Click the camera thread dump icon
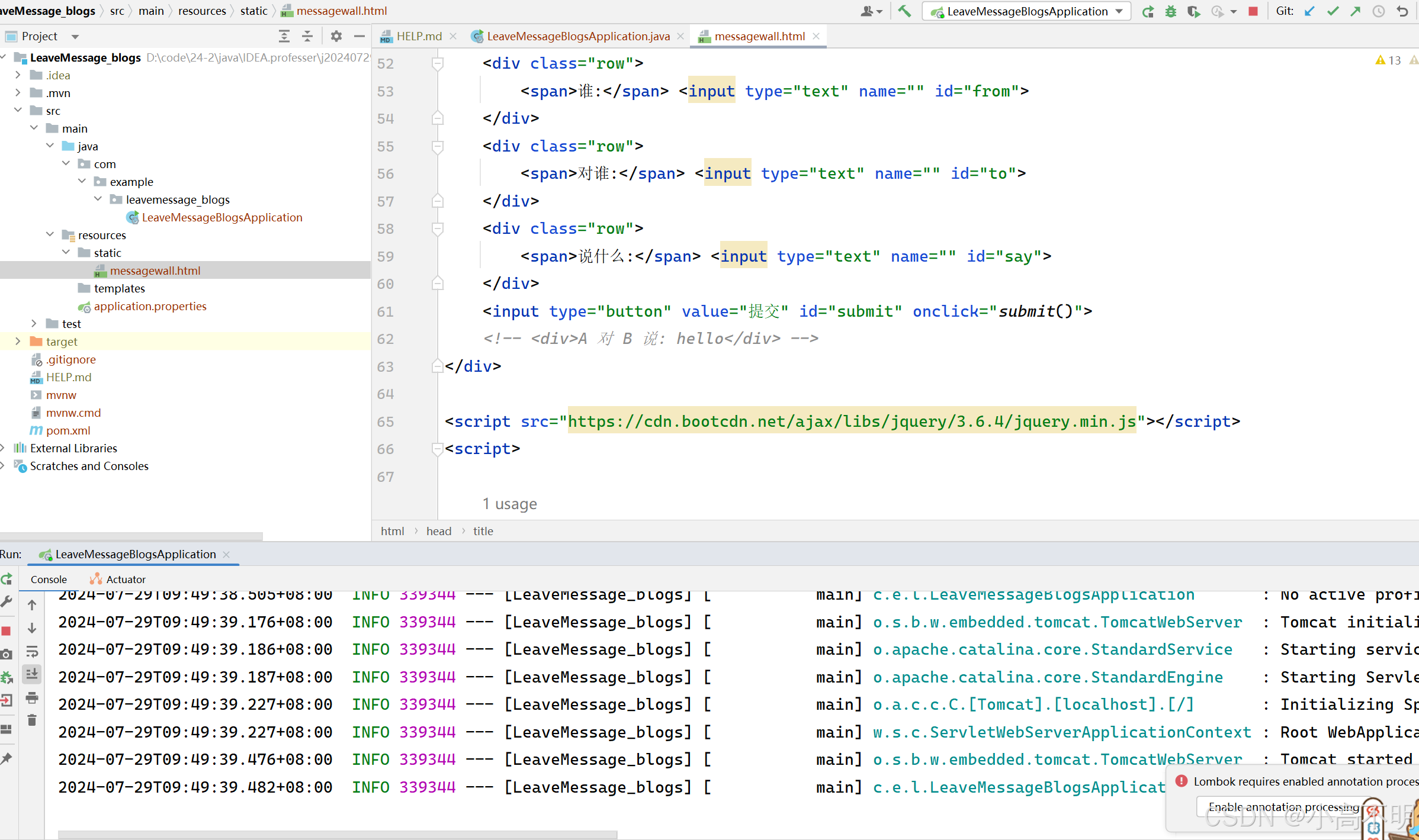The image size is (1419, 840). tap(7, 654)
